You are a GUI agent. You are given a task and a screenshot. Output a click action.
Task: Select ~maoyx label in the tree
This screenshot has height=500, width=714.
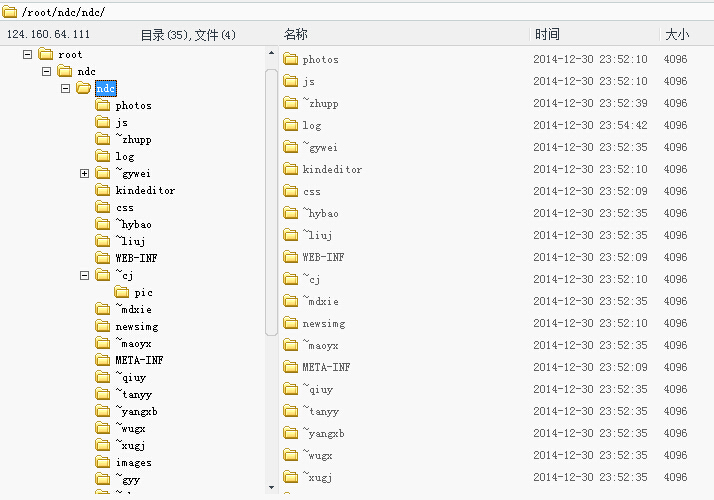point(133,343)
